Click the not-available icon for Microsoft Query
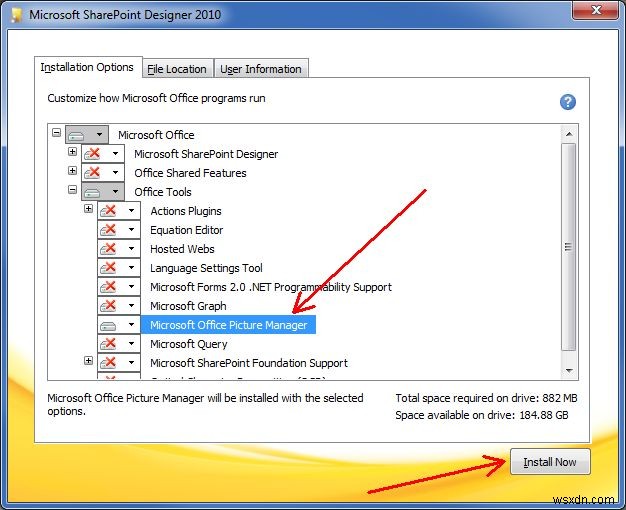Viewport: 626px width, 510px height. pyautogui.click(x=108, y=344)
